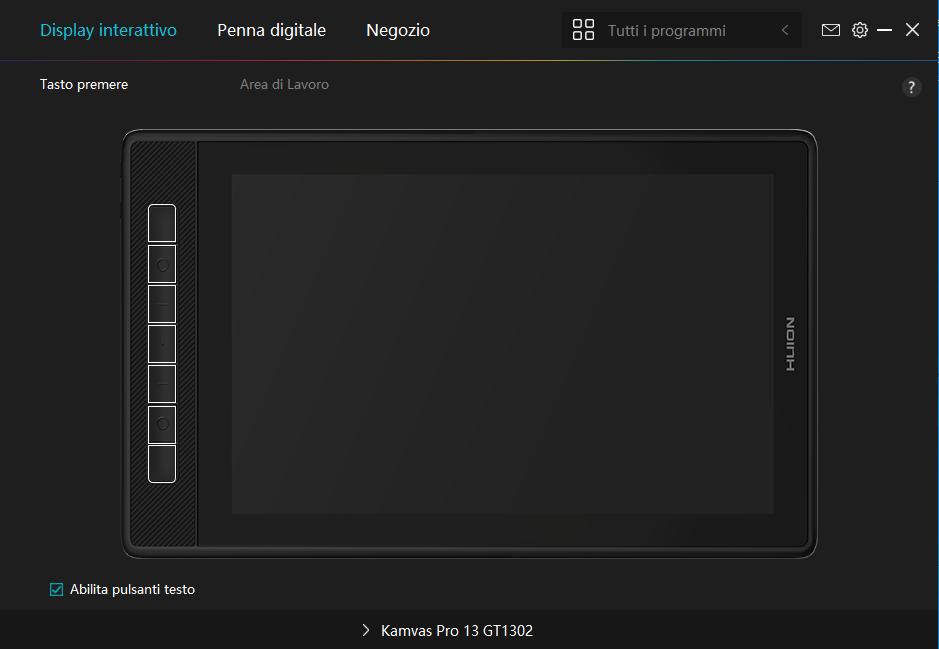Switch to the Penna digitale tab
Viewport: 939px width, 649px height.
271,30
